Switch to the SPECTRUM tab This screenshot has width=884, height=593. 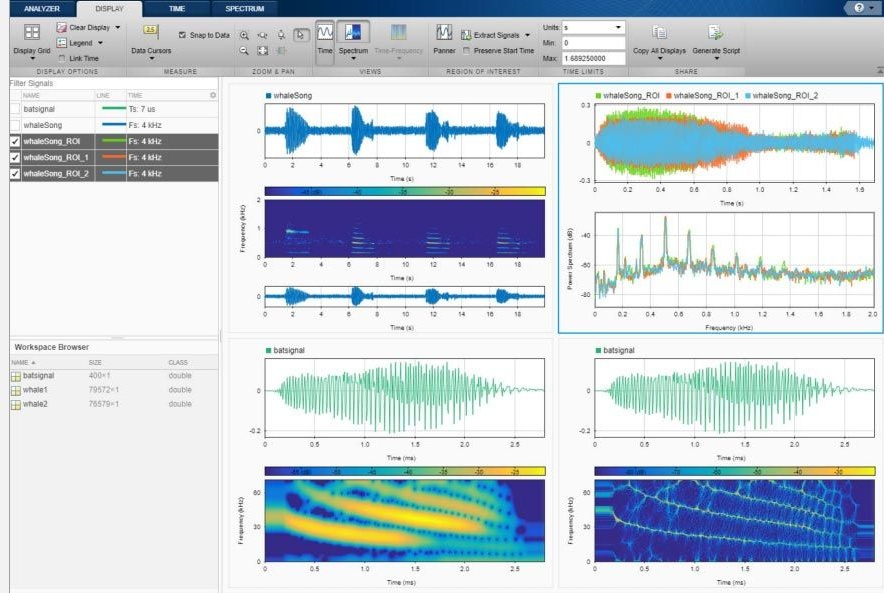[245, 8]
